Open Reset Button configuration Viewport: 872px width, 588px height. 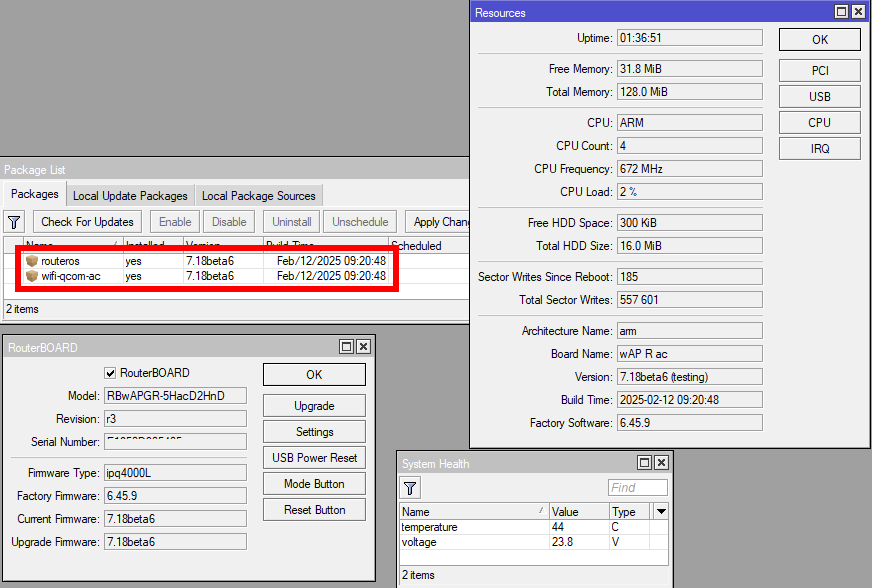[314, 510]
